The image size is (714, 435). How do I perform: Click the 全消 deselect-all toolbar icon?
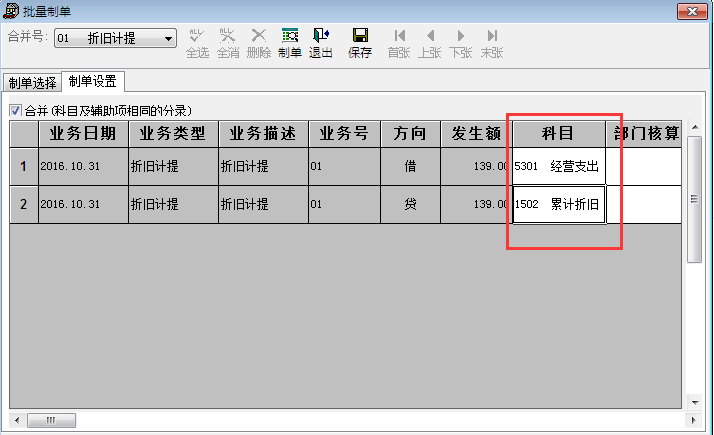click(228, 42)
